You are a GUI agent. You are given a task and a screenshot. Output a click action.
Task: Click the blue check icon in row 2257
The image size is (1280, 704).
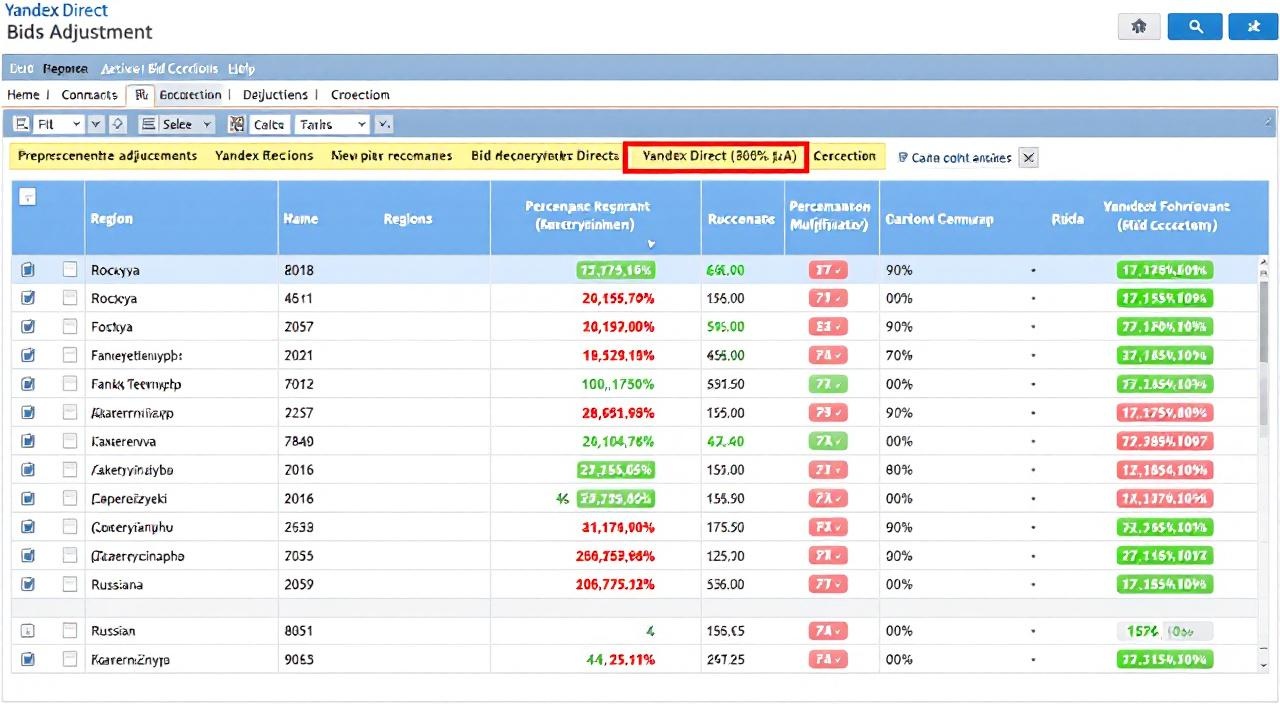(28, 412)
